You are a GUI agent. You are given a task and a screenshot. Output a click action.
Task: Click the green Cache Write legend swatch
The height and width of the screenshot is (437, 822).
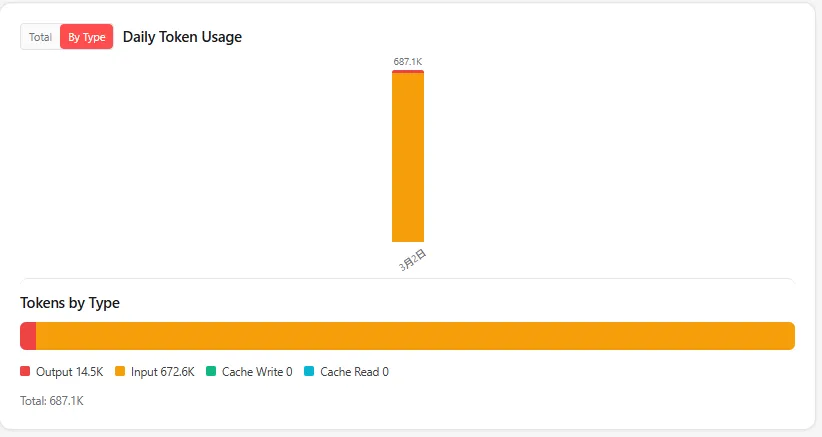click(211, 372)
